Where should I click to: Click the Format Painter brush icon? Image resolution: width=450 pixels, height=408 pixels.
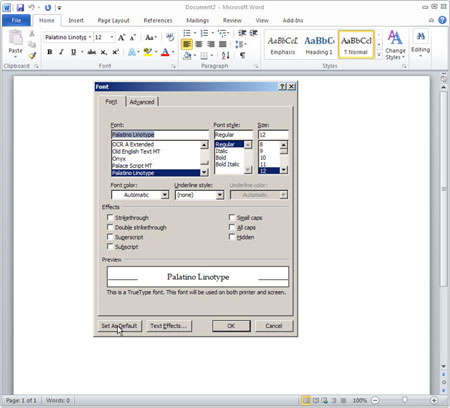[32, 55]
